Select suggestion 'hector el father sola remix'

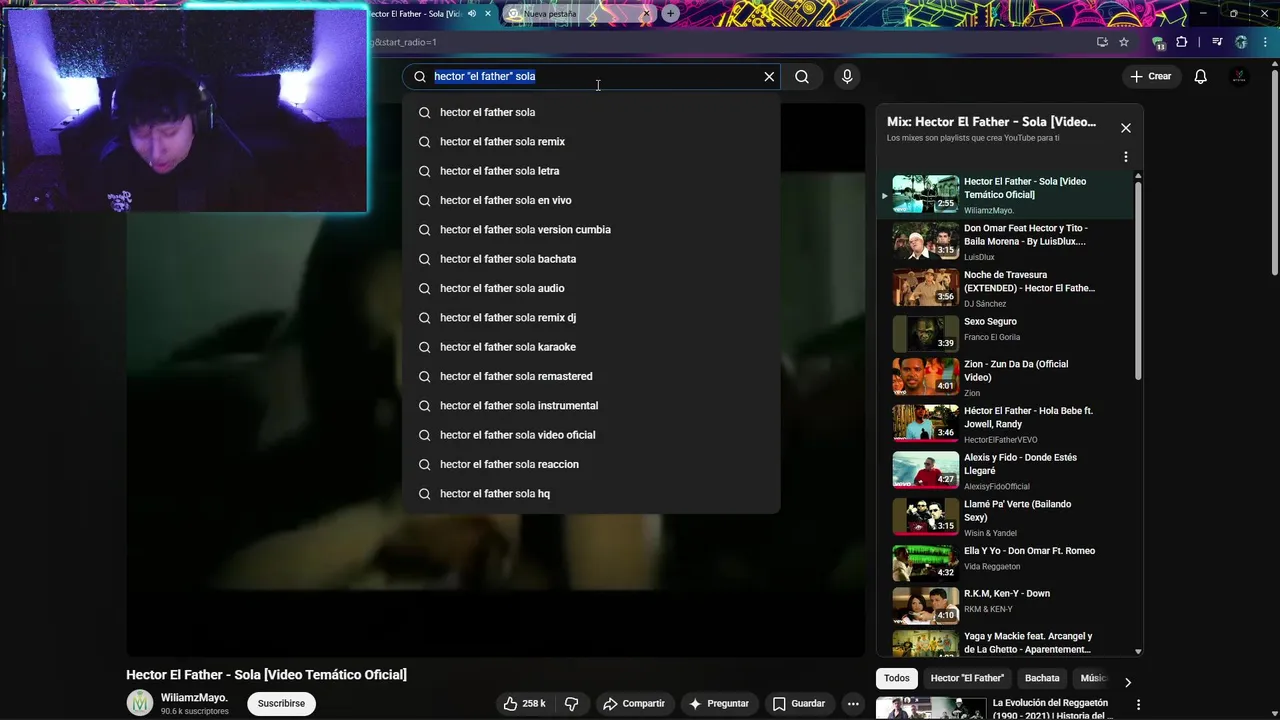click(591, 142)
